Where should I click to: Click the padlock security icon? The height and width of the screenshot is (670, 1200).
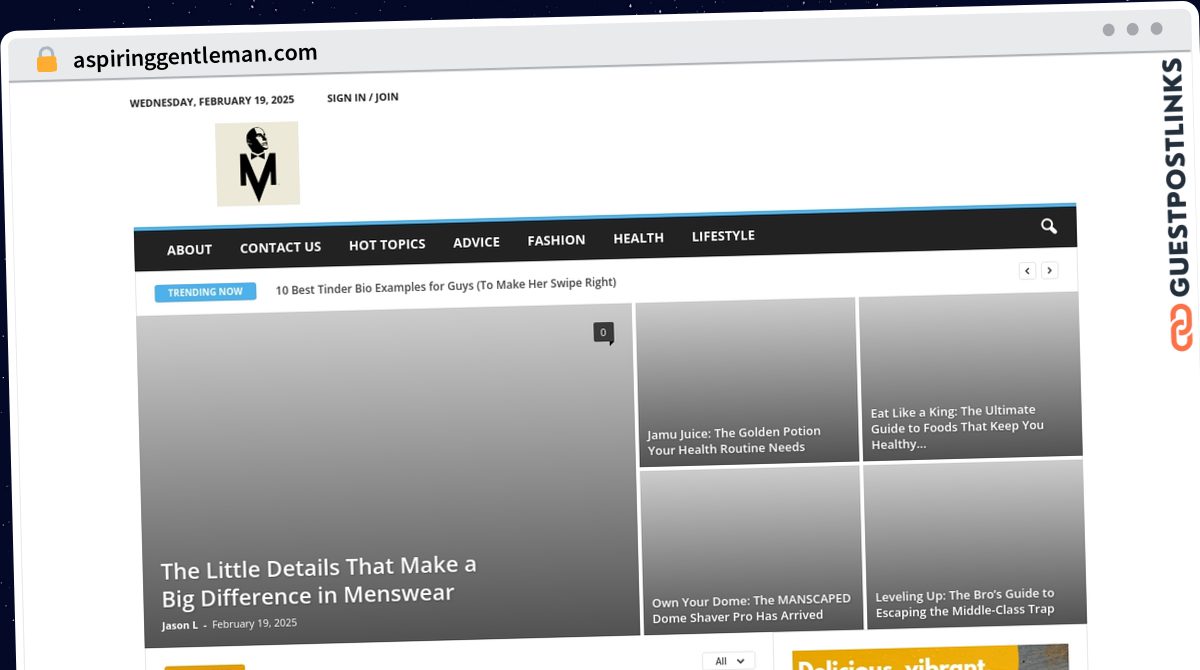pos(46,60)
